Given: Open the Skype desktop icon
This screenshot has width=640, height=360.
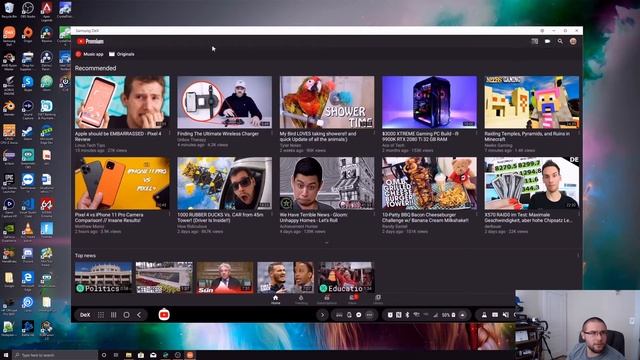Looking at the screenshot, I should coord(28,83).
